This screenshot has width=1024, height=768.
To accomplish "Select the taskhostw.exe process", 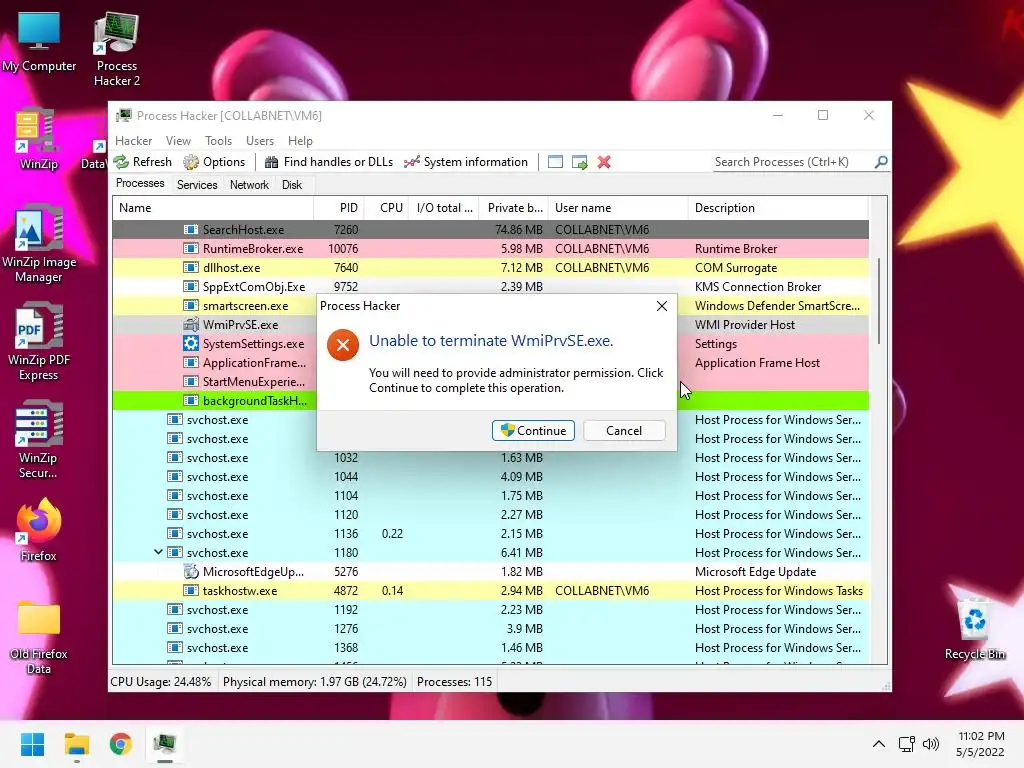I will coord(490,590).
